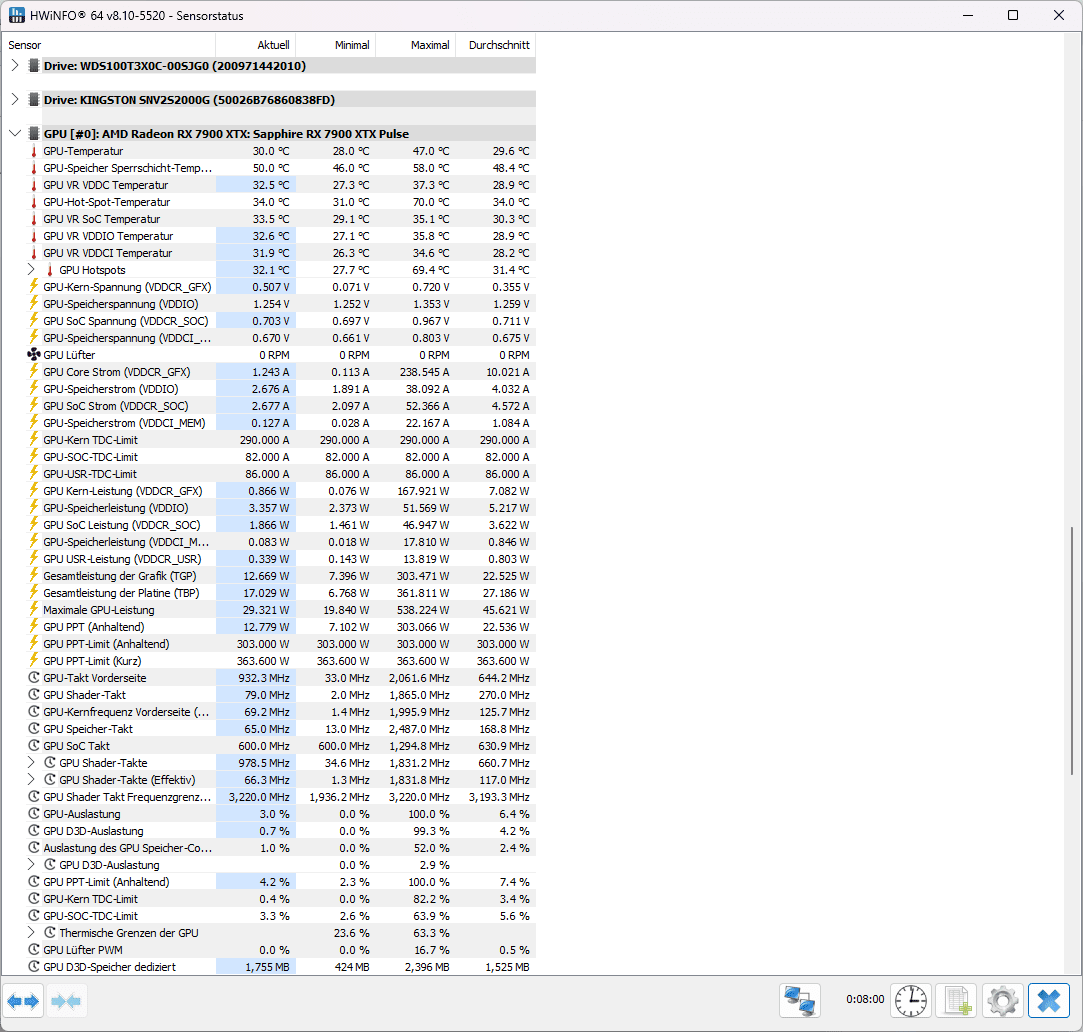The image size is (1083, 1032).
Task: Reset the elapsed time clock
Action: [x=911, y=1001]
